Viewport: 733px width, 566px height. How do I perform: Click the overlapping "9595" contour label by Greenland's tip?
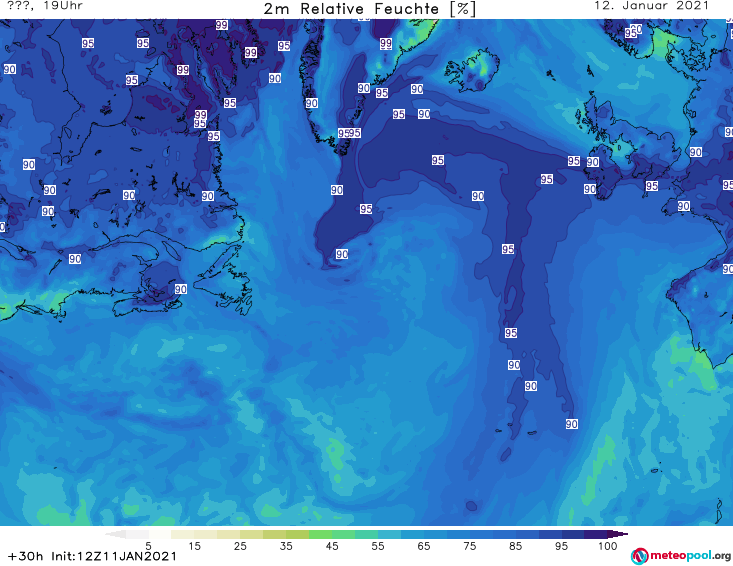[349, 133]
